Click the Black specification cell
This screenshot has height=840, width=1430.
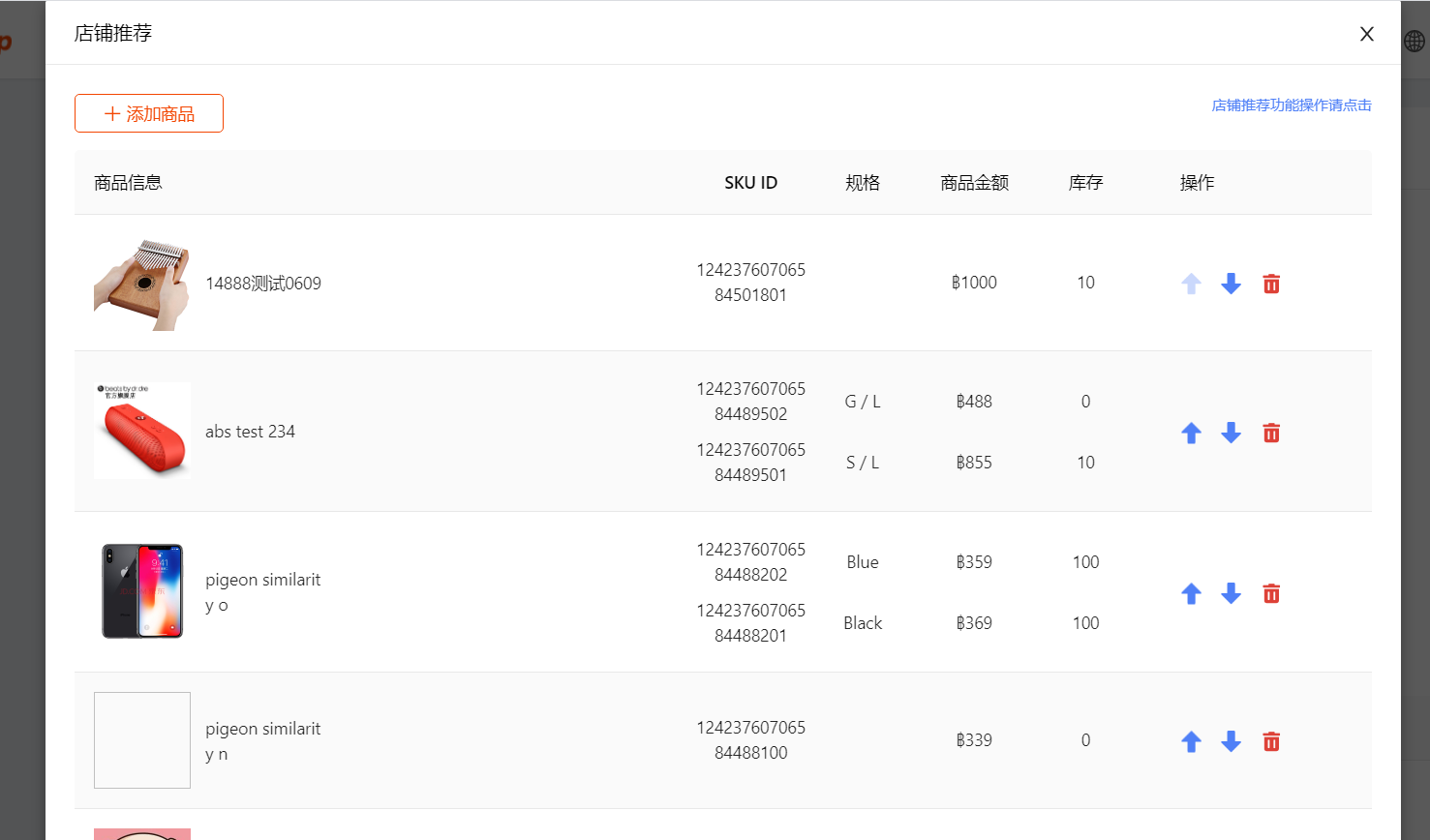click(x=863, y=623)
